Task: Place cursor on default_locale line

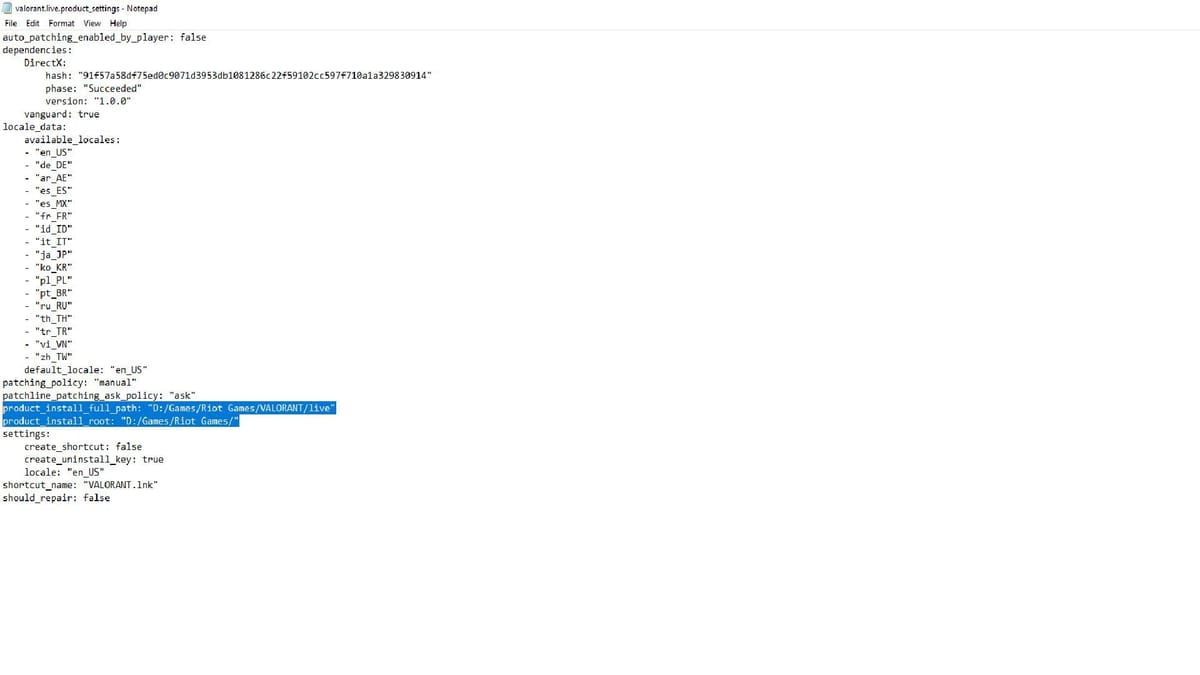Action: click(x=85, y=370)
